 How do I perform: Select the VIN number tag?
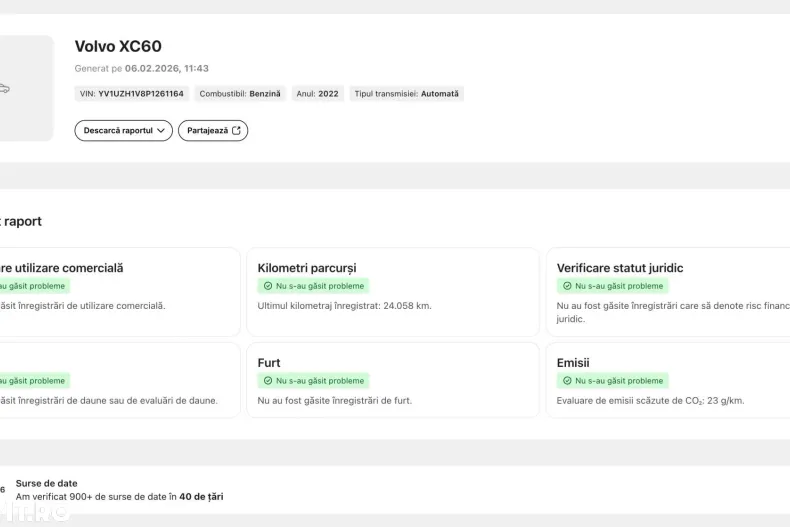(131, 94)
